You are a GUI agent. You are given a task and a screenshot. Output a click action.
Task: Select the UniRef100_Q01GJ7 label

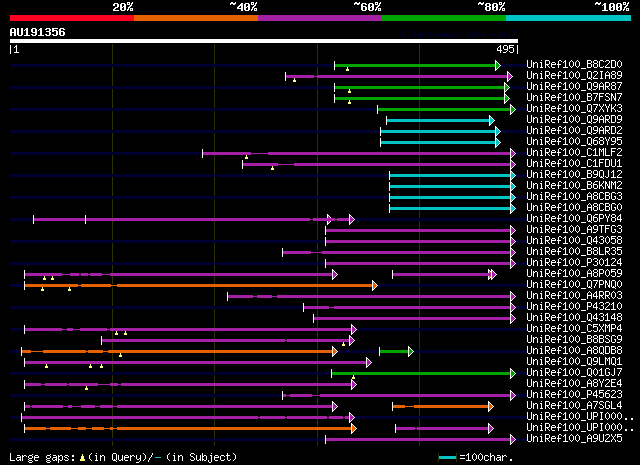click(574, 373)
